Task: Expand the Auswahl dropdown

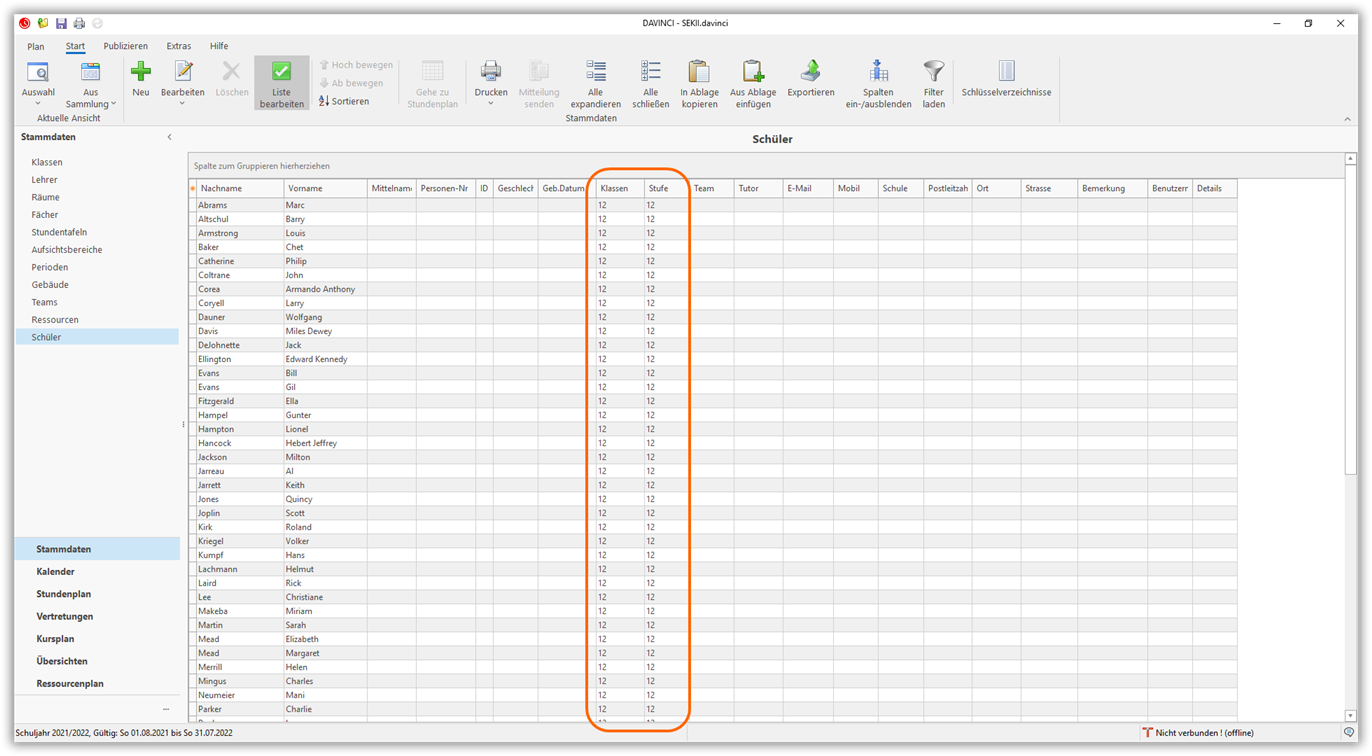Action: [38, 104]
